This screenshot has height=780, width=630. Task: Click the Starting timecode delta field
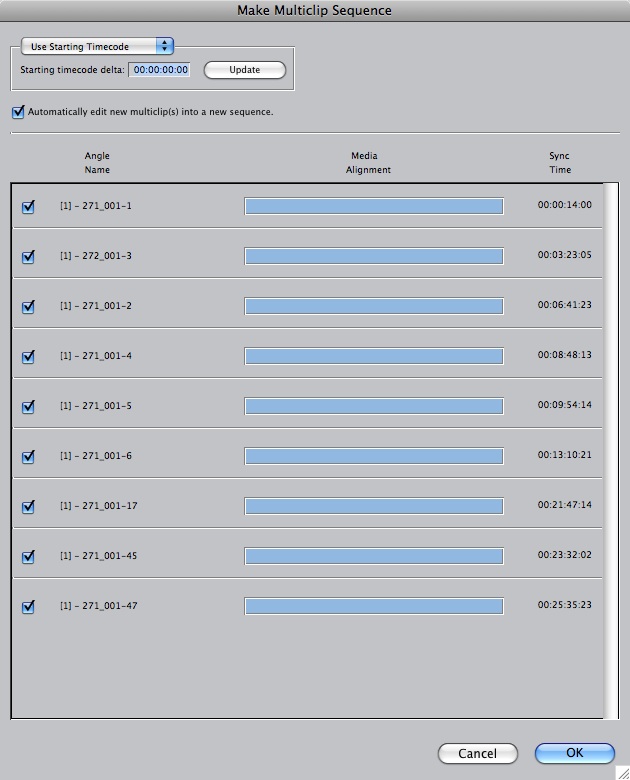(x=160, y=70)
